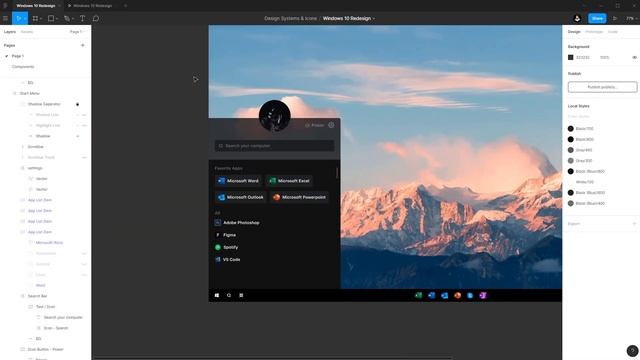Open the Figma main hamburger menu
The width and height of the screenshot is (640, 360).
click(5, 18)
